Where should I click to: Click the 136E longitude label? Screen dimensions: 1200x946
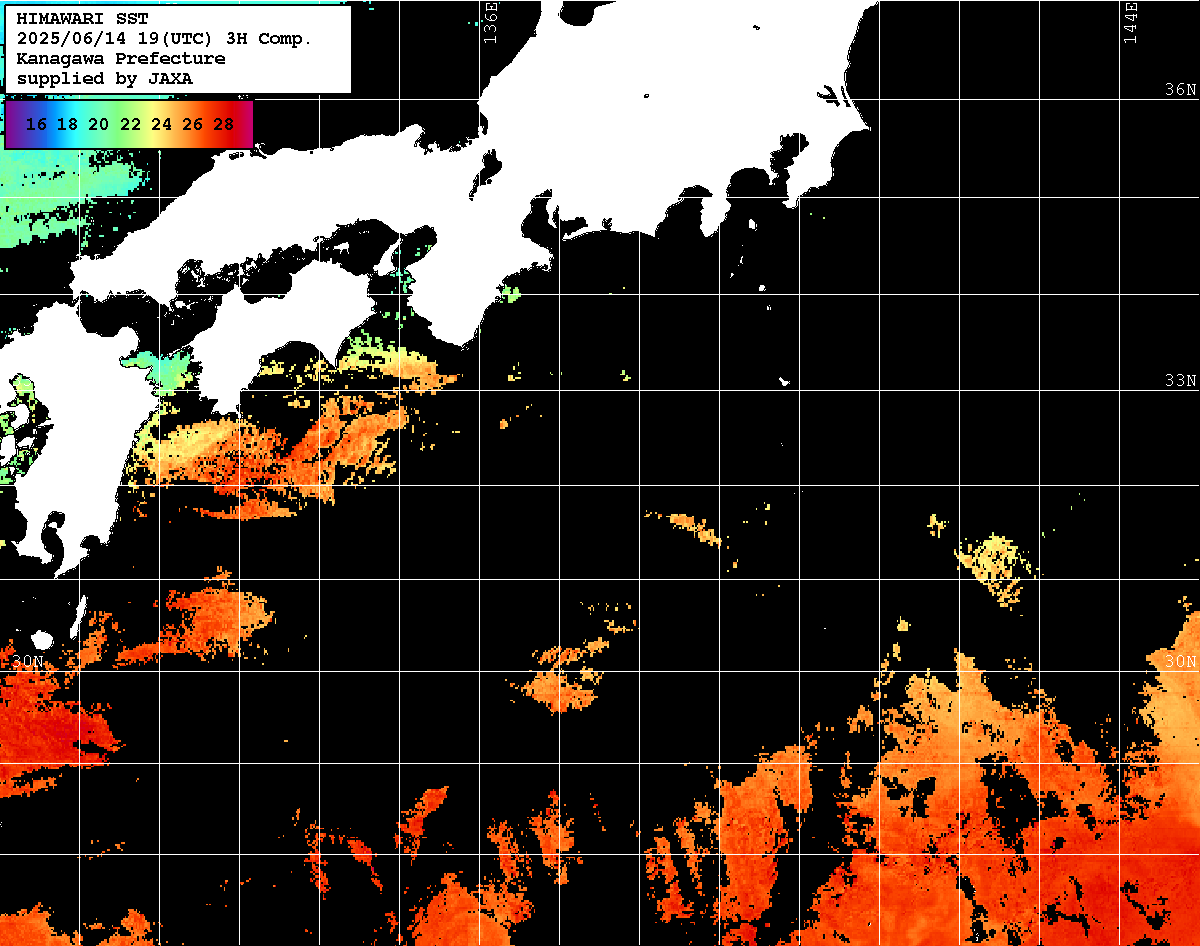[490, 22]
